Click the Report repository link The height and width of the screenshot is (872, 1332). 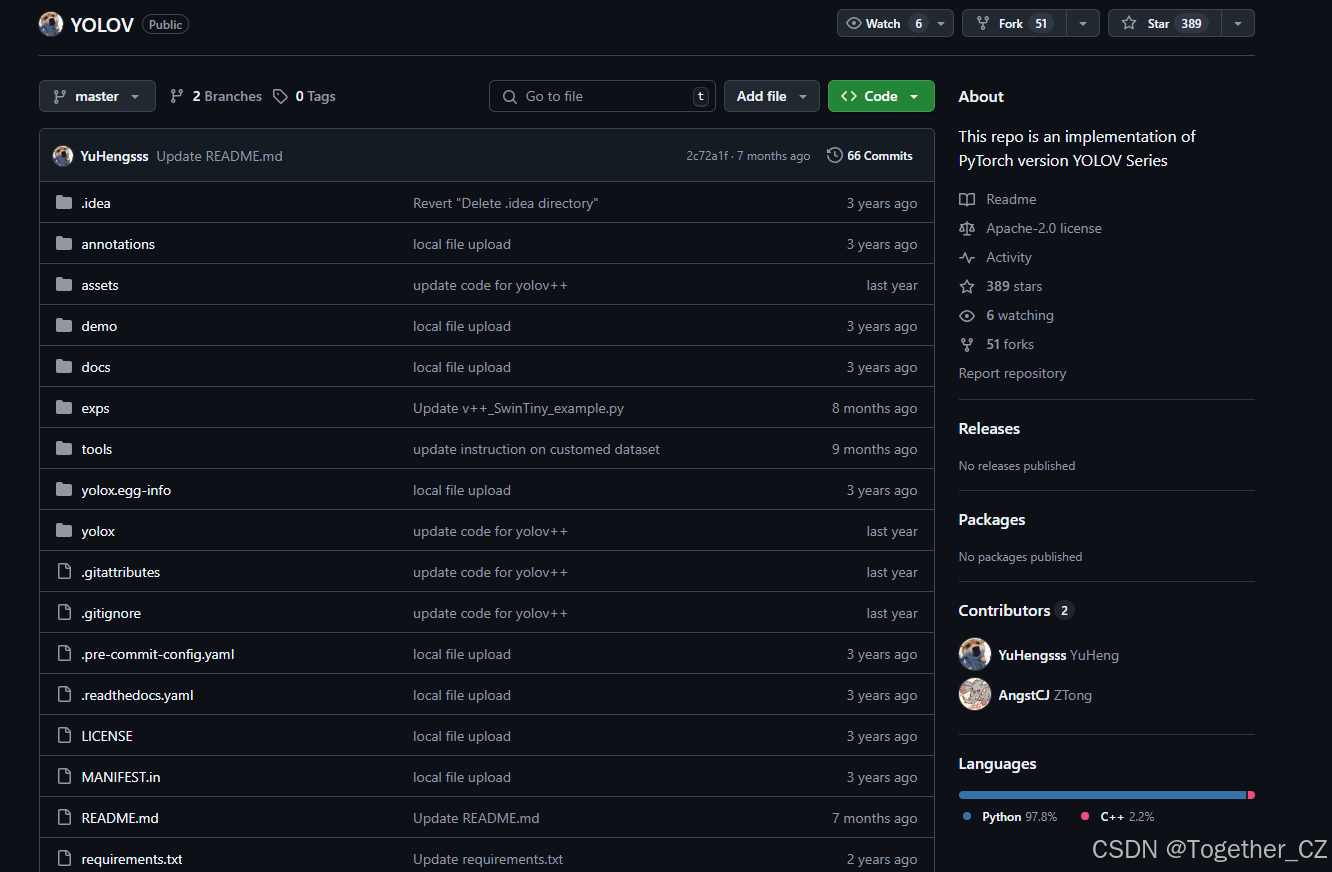pos(1012,373)
